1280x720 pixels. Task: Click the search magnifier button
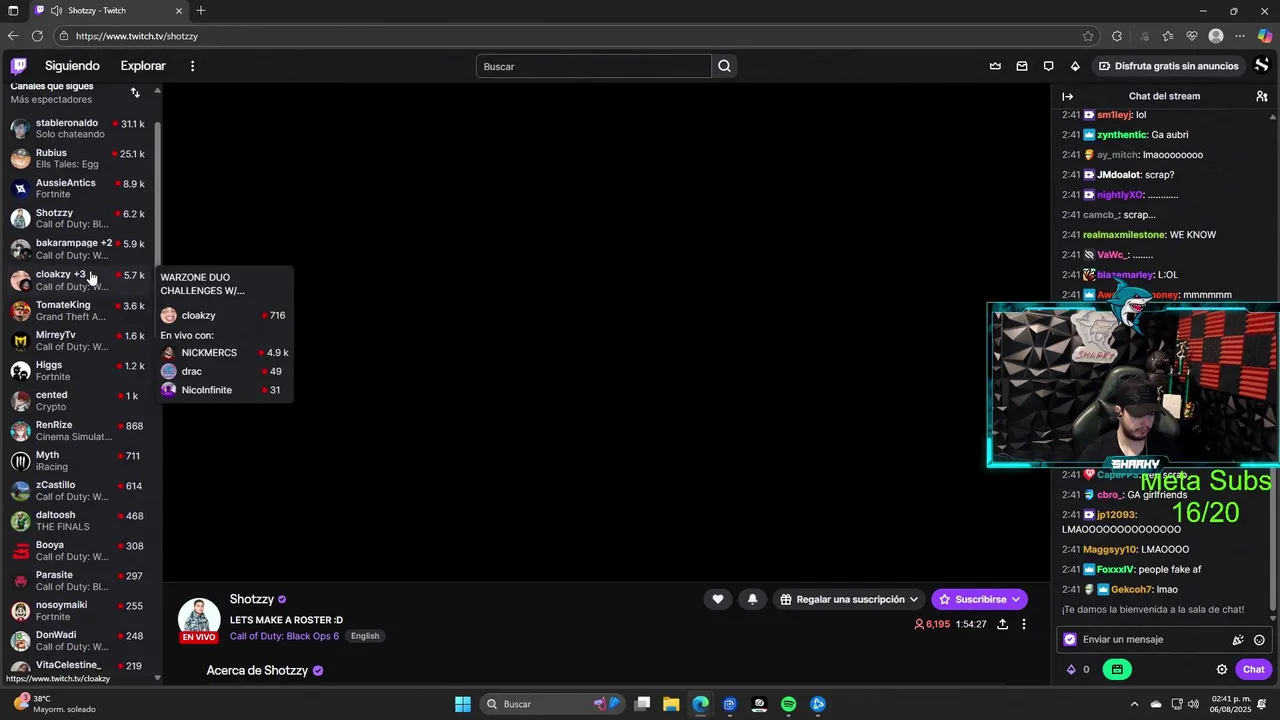(x=725, y=66)
